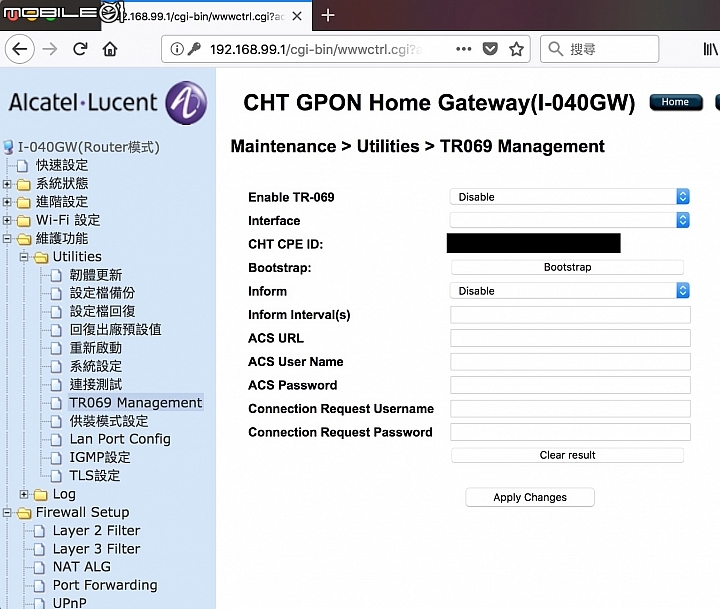Focus the Connection Request Username field
This screenshot has height=609, width=720.
[x=570, y=409]
